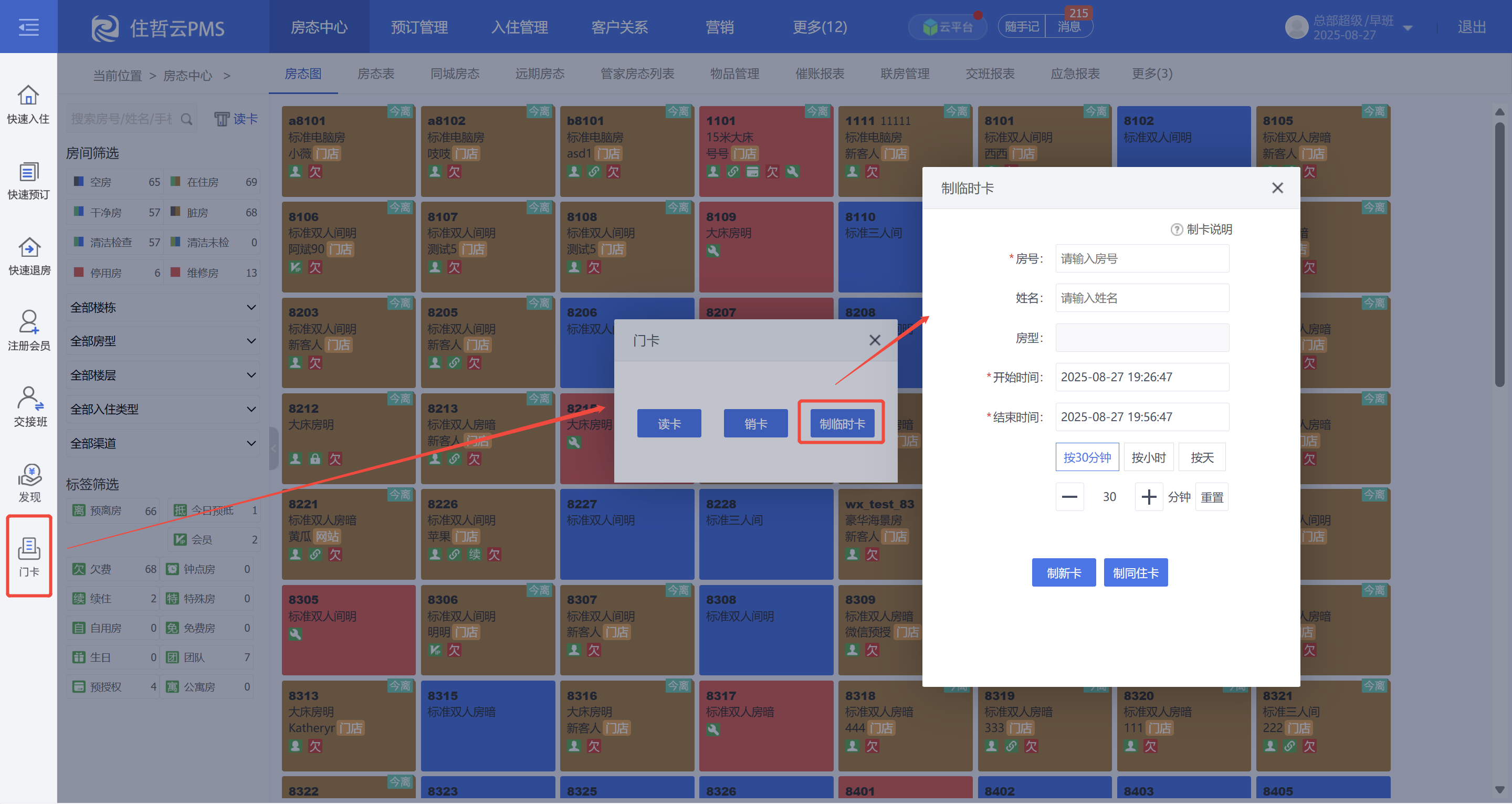
Task: Open 注册会员 person icon
Action: 29,322
